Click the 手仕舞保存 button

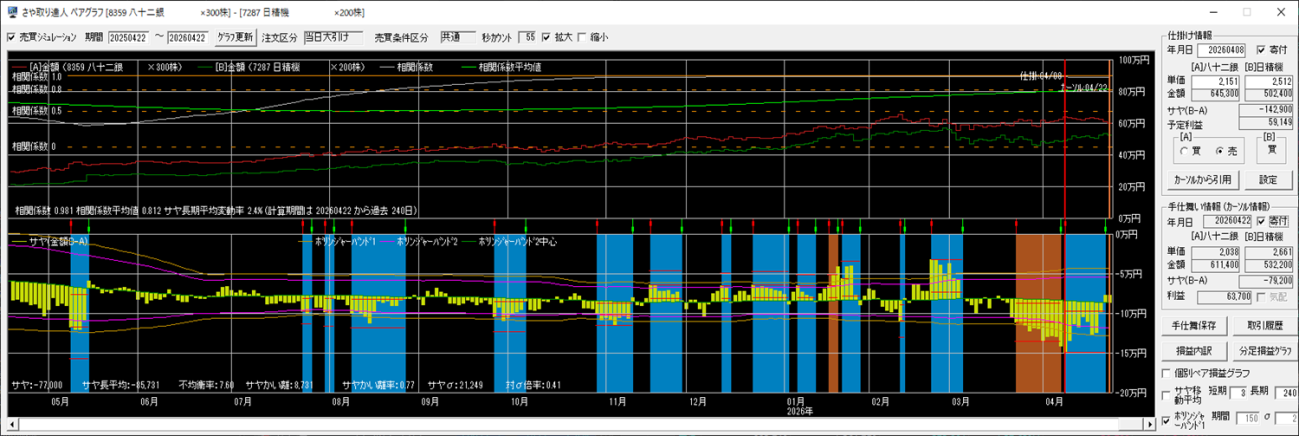tap(1193, 327)
